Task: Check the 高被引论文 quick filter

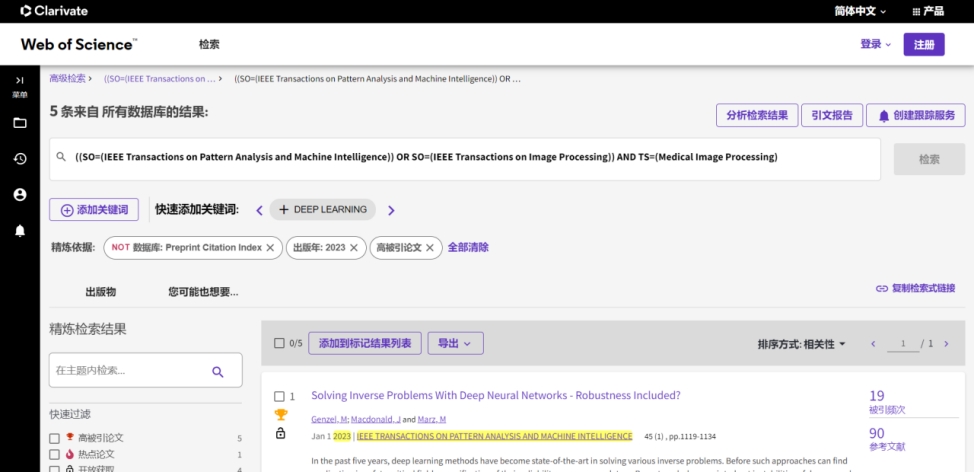Action: [55, 438]
